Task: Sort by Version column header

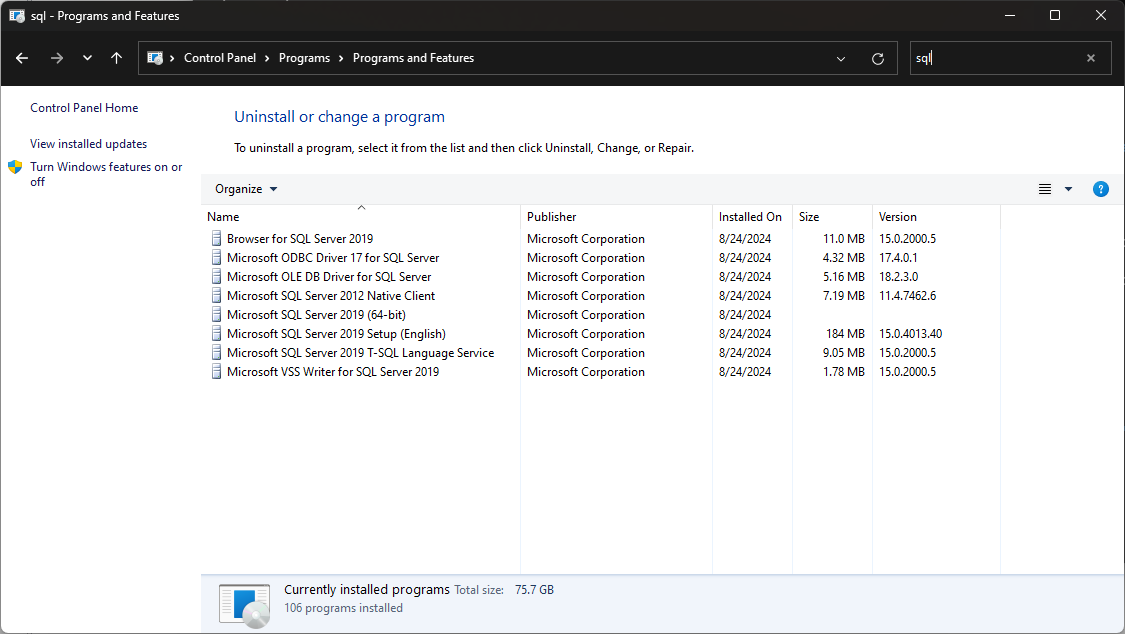Action: tap(936, 217)
